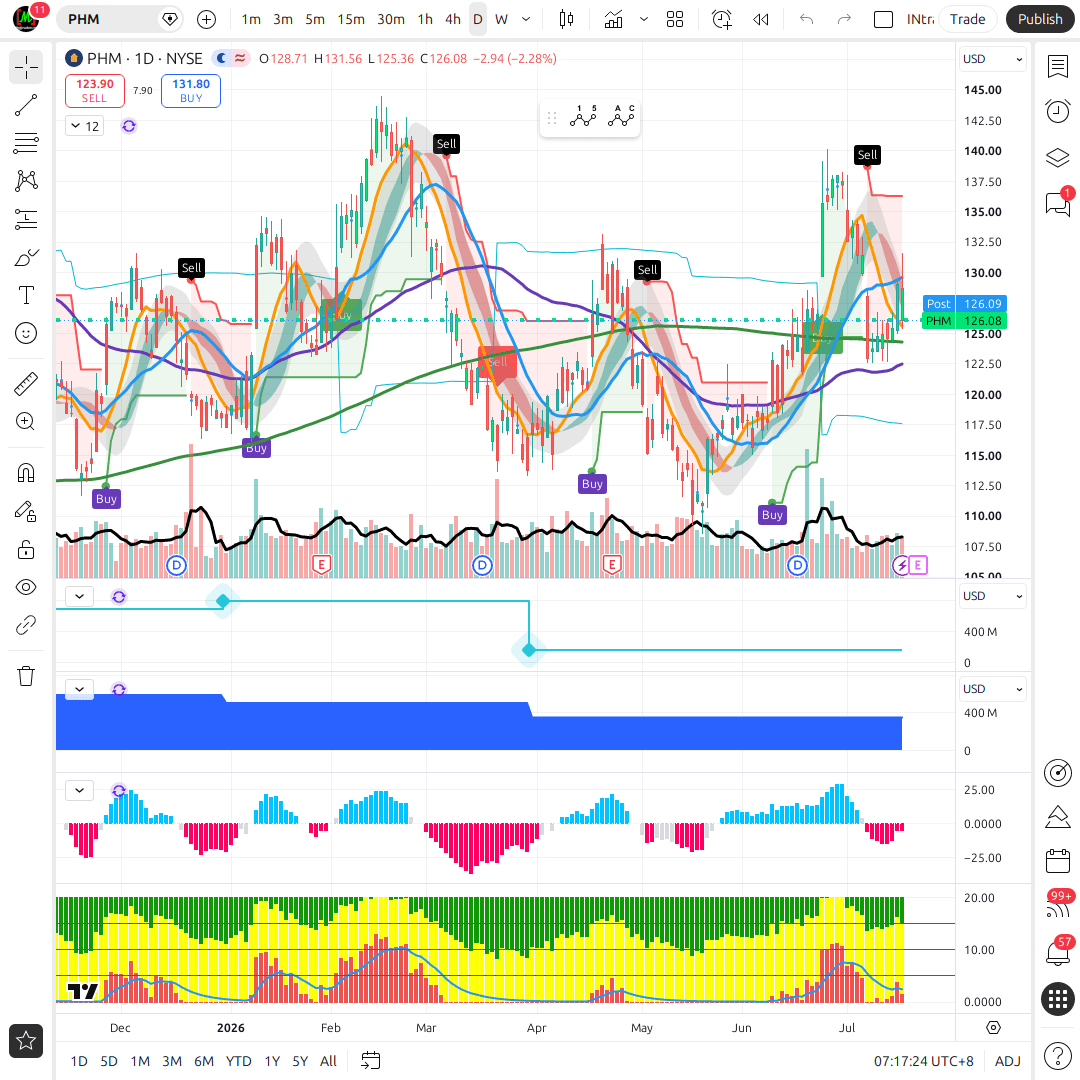Open the patterns drawing tool
The width and height of the screenshot is (1080, 1080).
(26, 180)
